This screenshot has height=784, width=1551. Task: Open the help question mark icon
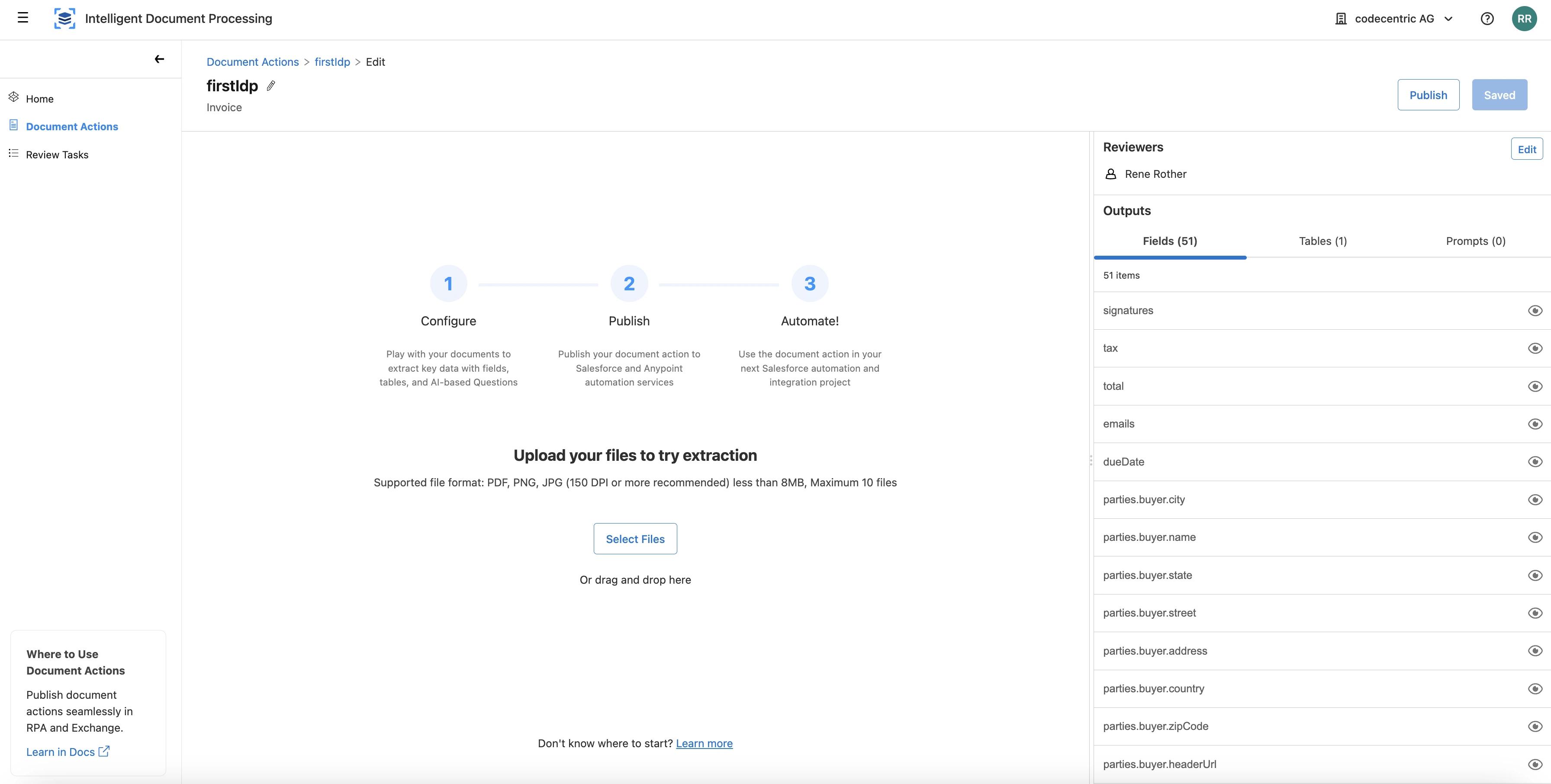point(1487,19)
